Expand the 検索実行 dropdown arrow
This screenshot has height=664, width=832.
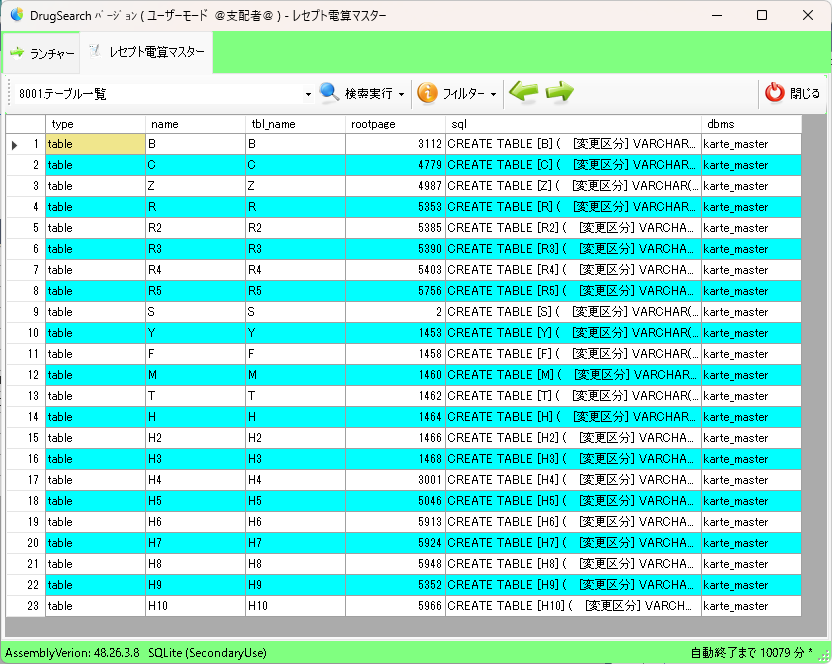click(x=402, y=94)
